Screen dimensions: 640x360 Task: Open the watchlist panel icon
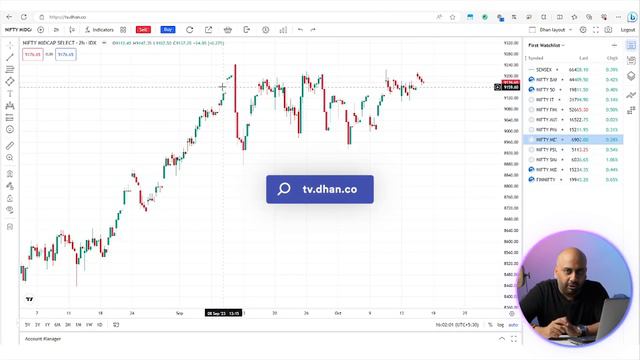pyautogui.click(x=631, y=45)
